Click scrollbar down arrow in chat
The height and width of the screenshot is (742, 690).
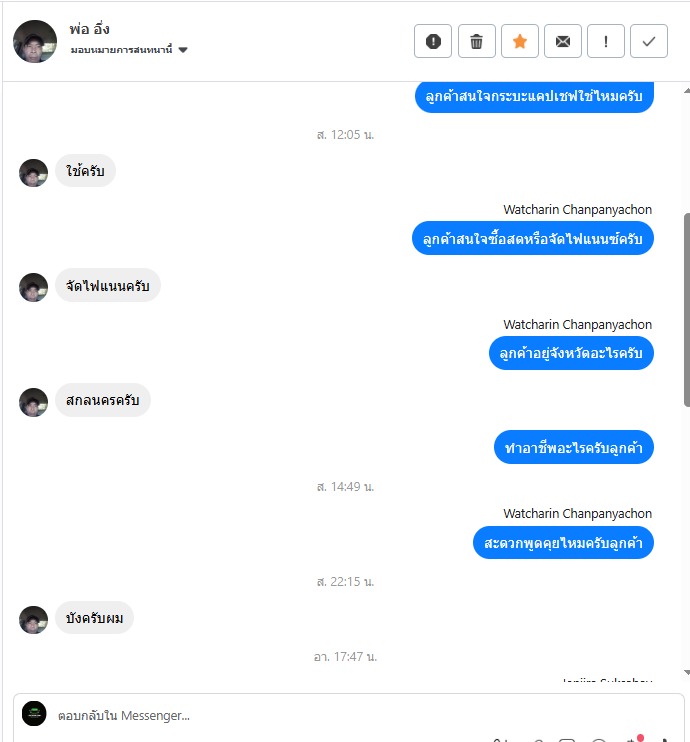(x=687, y=672)
